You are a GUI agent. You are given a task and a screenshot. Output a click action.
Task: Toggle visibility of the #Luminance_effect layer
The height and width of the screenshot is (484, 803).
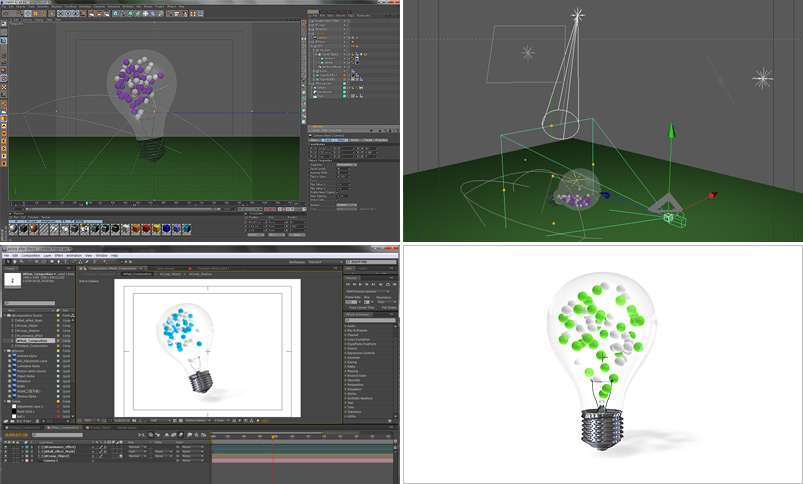5,446
